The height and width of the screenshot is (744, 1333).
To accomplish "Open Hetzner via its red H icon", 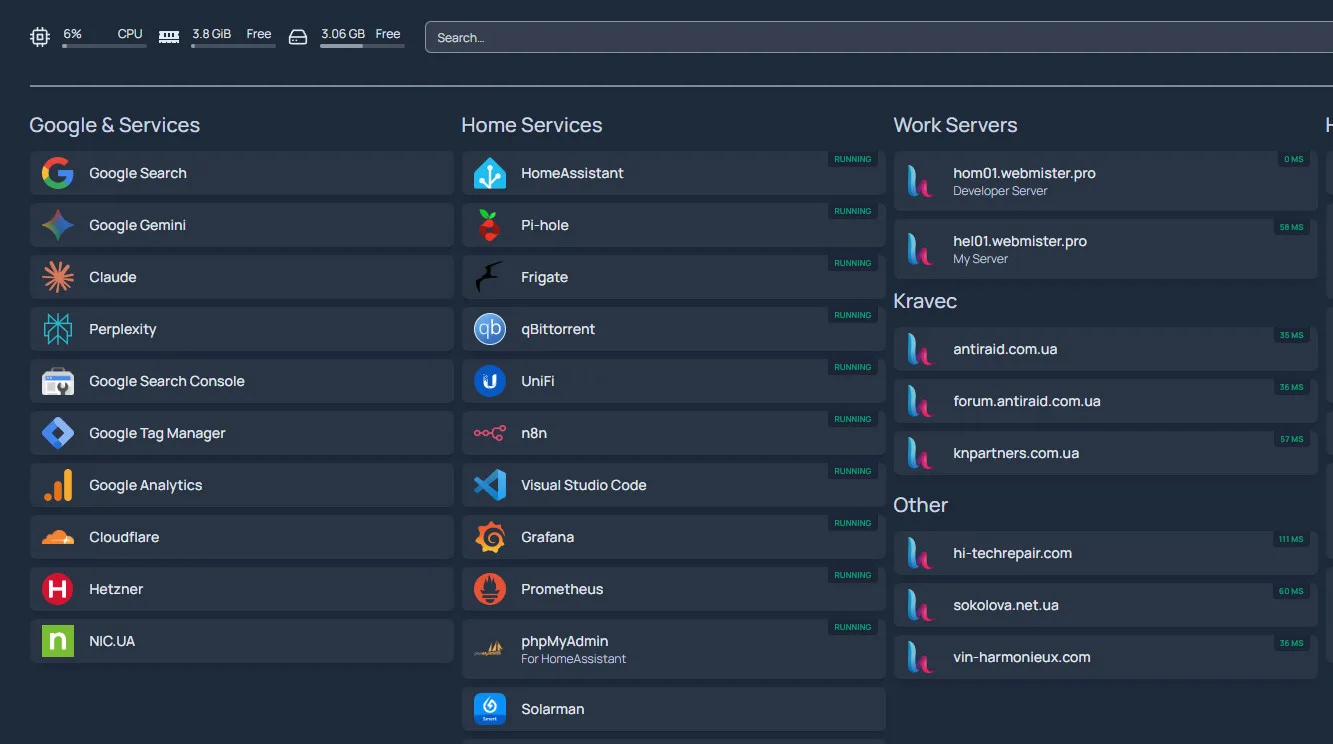I will (x=58, y=589).
